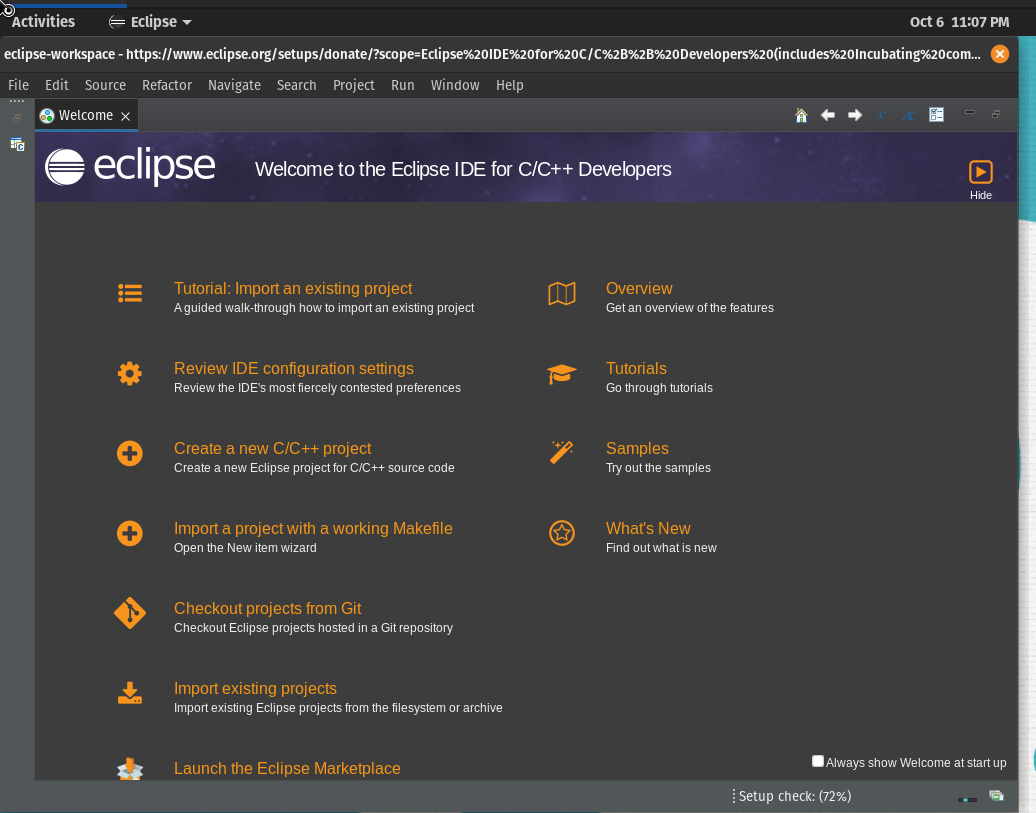This screenshot has width=1036, height=813.
Task: Maximize the Welcome view panel
Action: tap(996, 114)
